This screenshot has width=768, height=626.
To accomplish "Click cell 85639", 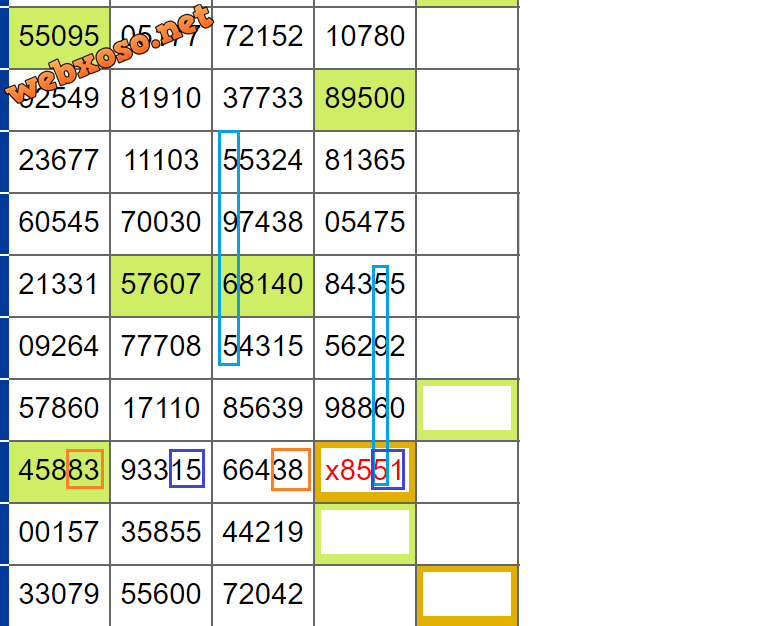I will click(x=263, y=410).
